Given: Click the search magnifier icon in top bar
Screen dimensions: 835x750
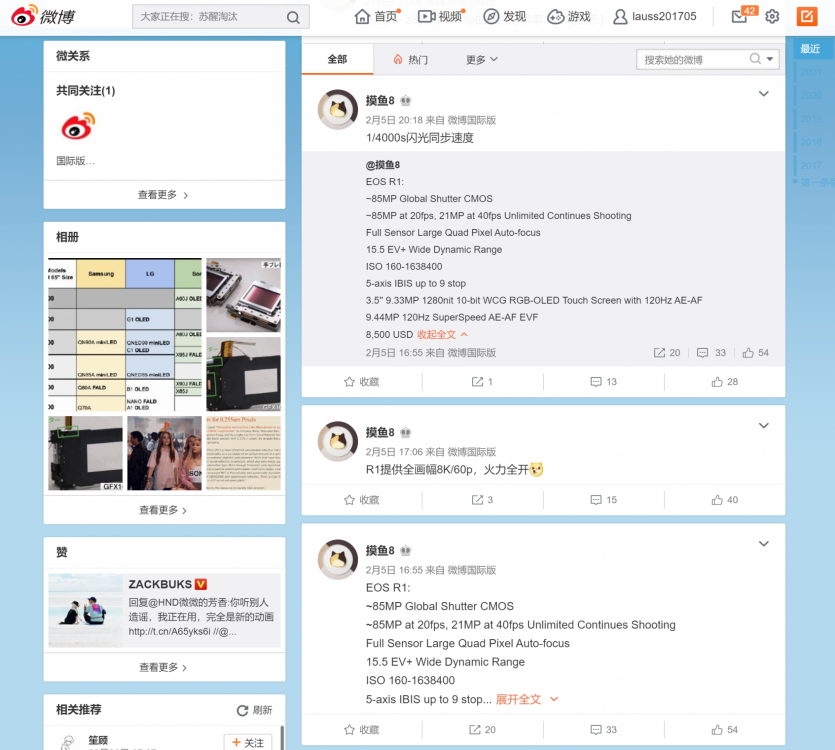Looking at the screenshot, I should coord(292,17).
